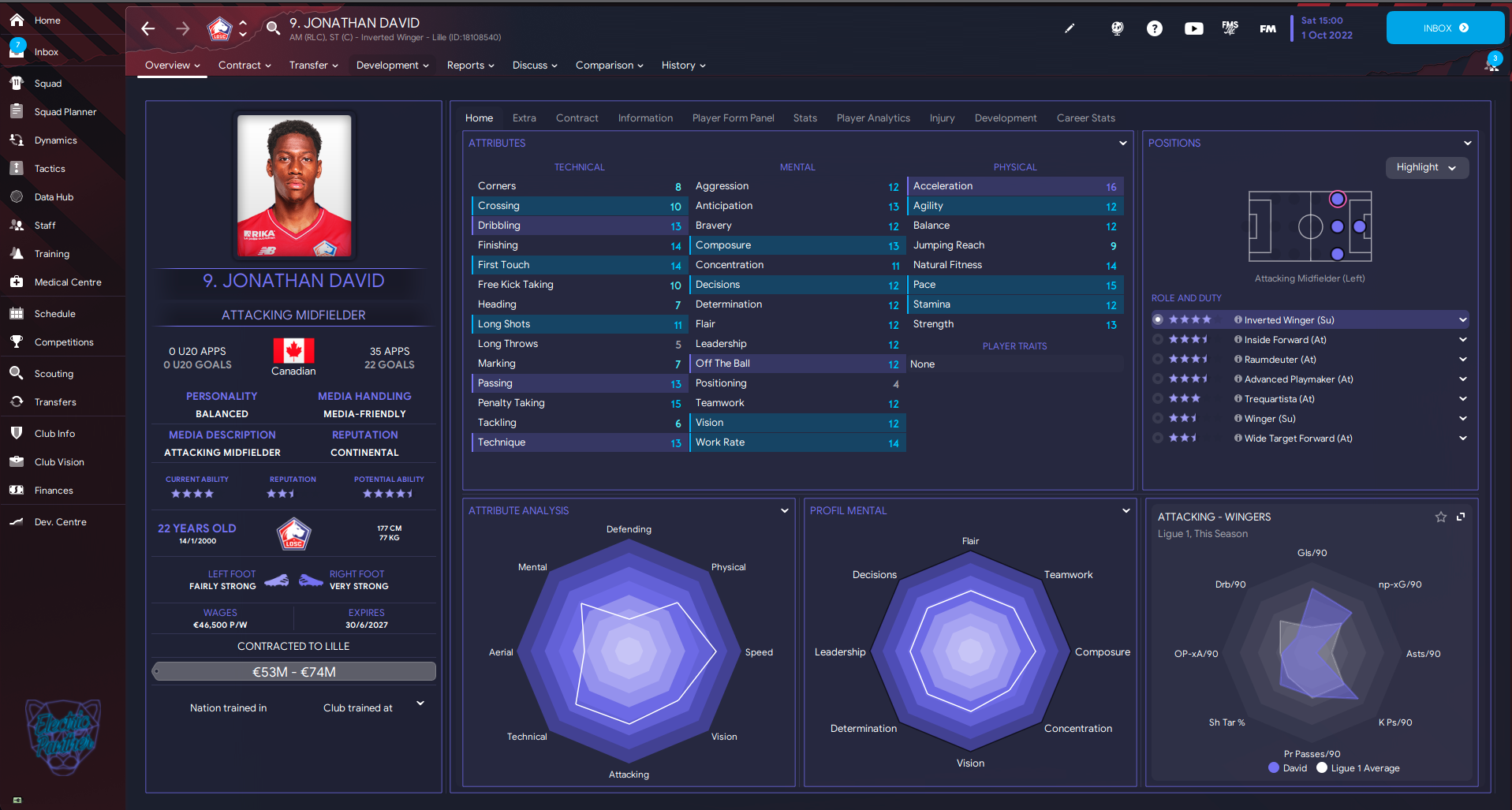Click the €53M - €74M value bar
The image size is (1512, 810).
point(293,671)
